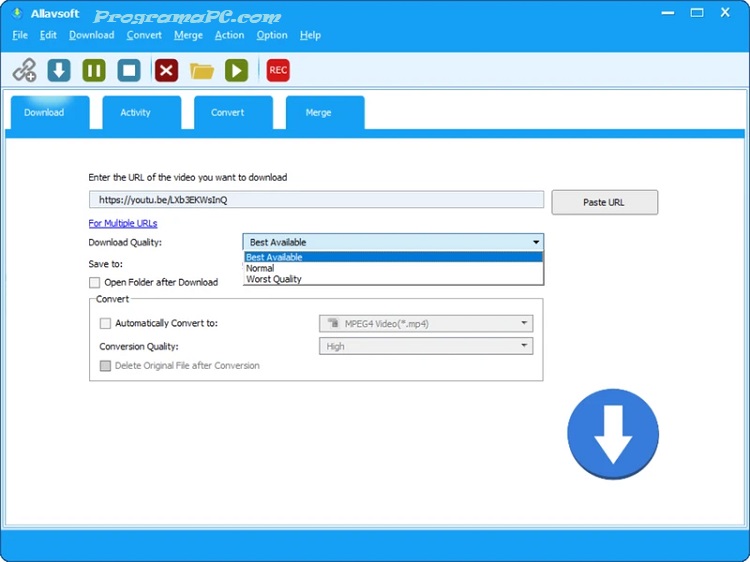This screenshot has height=562, width=750.
Task: Enable Open Folder after Download checkbox
Action: 95,283
